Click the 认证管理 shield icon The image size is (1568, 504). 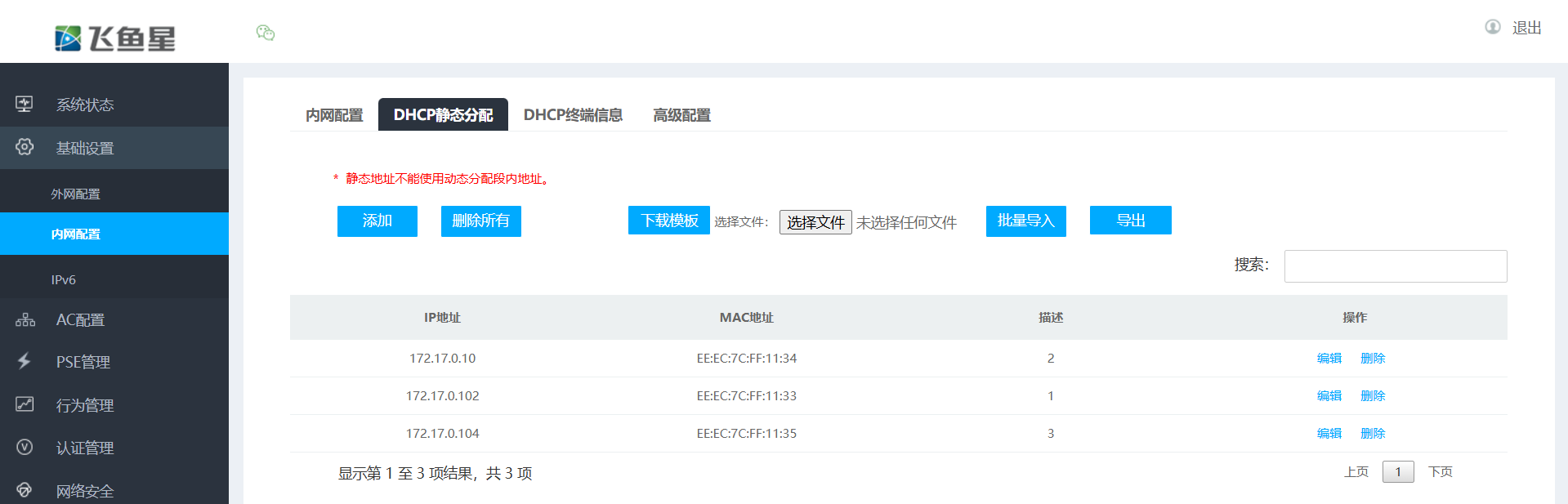[x=25, y=447]
